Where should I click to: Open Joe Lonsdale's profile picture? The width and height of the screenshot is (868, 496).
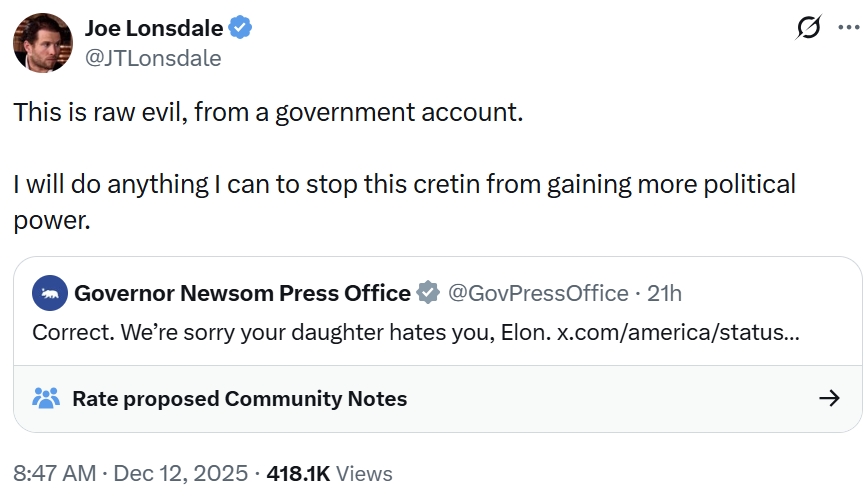(x=42, y=43)
